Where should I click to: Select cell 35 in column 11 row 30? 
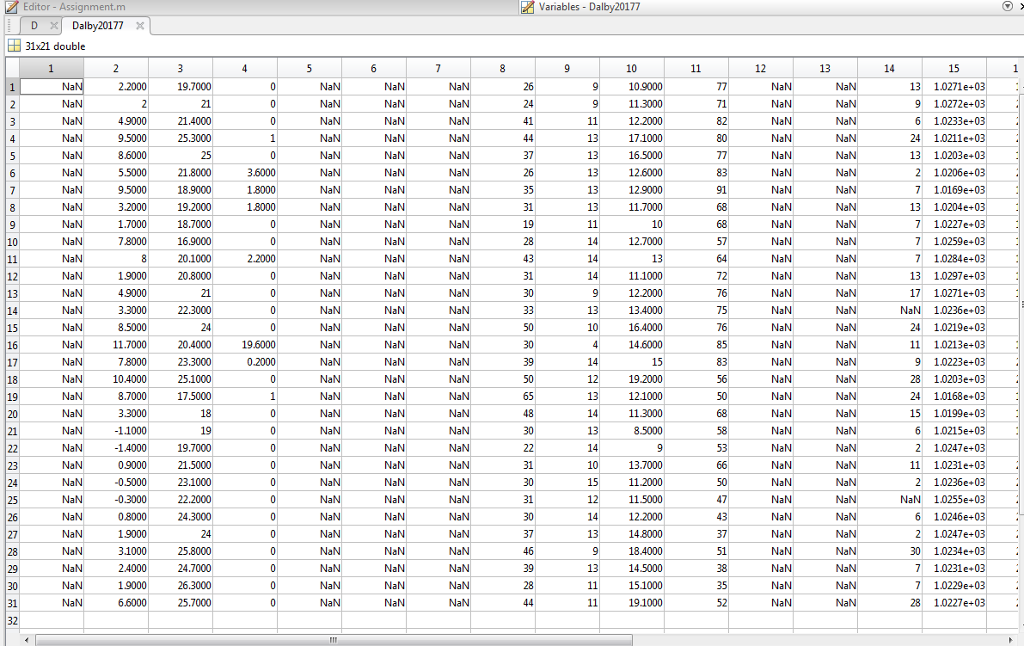pyautogui.click(x=696, y=586)
